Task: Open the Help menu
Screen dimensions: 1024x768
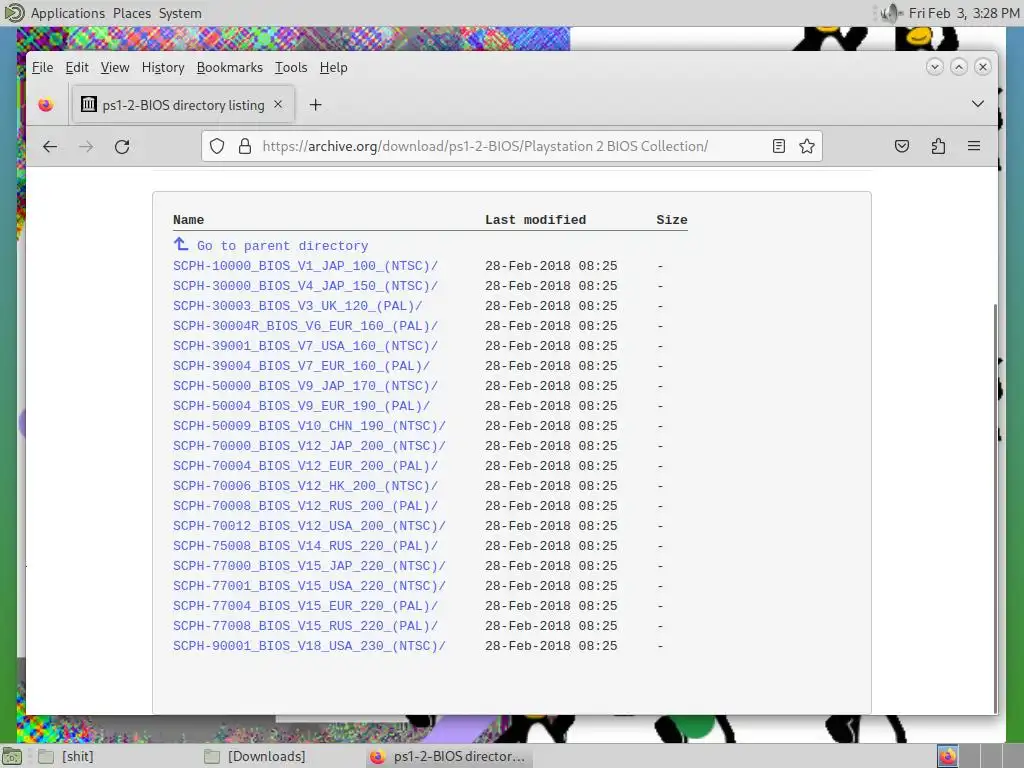Action: point(334,67)
